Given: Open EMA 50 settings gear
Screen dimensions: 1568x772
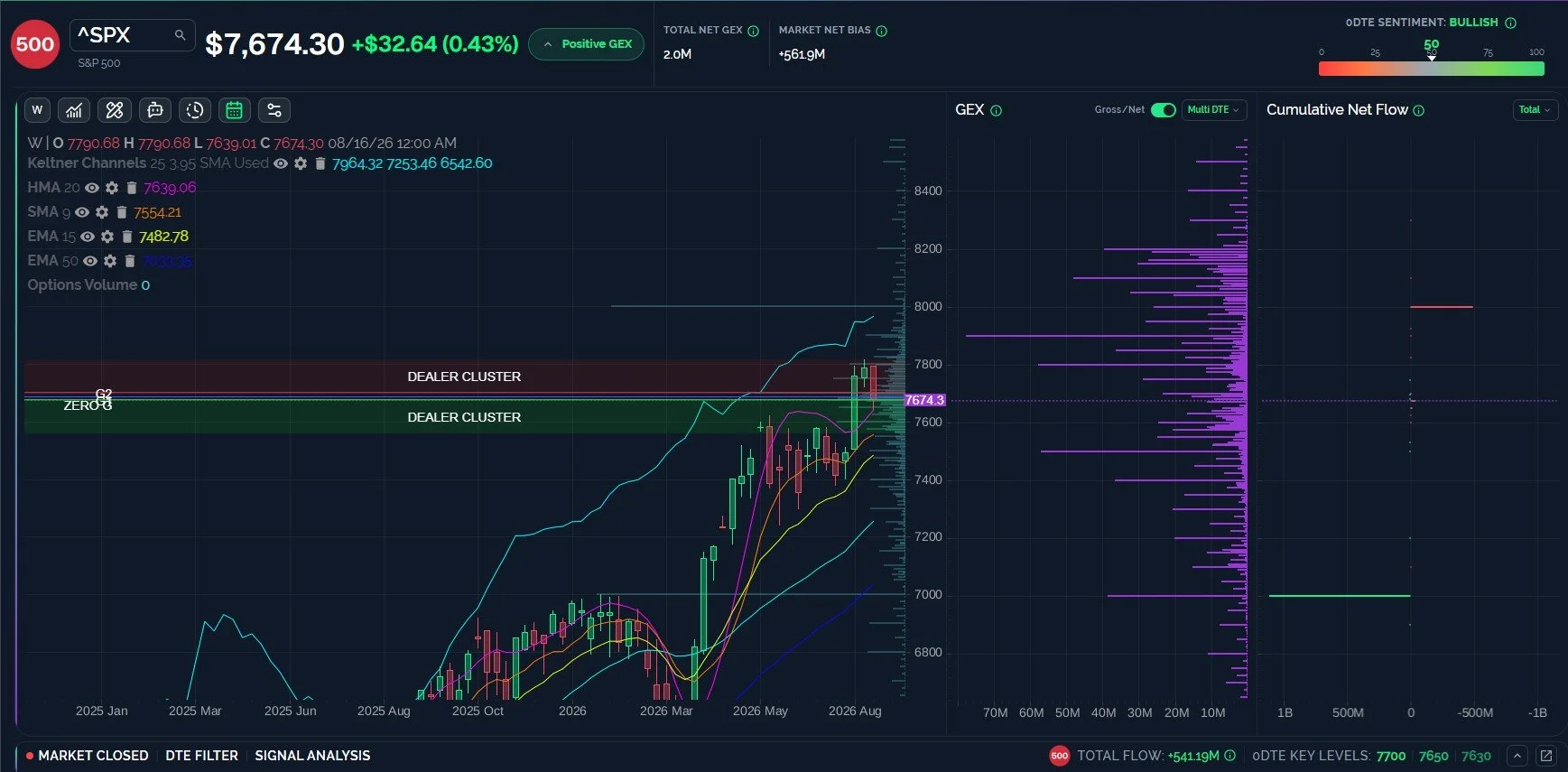Looking at the screenshot, I should click(110, 261).
